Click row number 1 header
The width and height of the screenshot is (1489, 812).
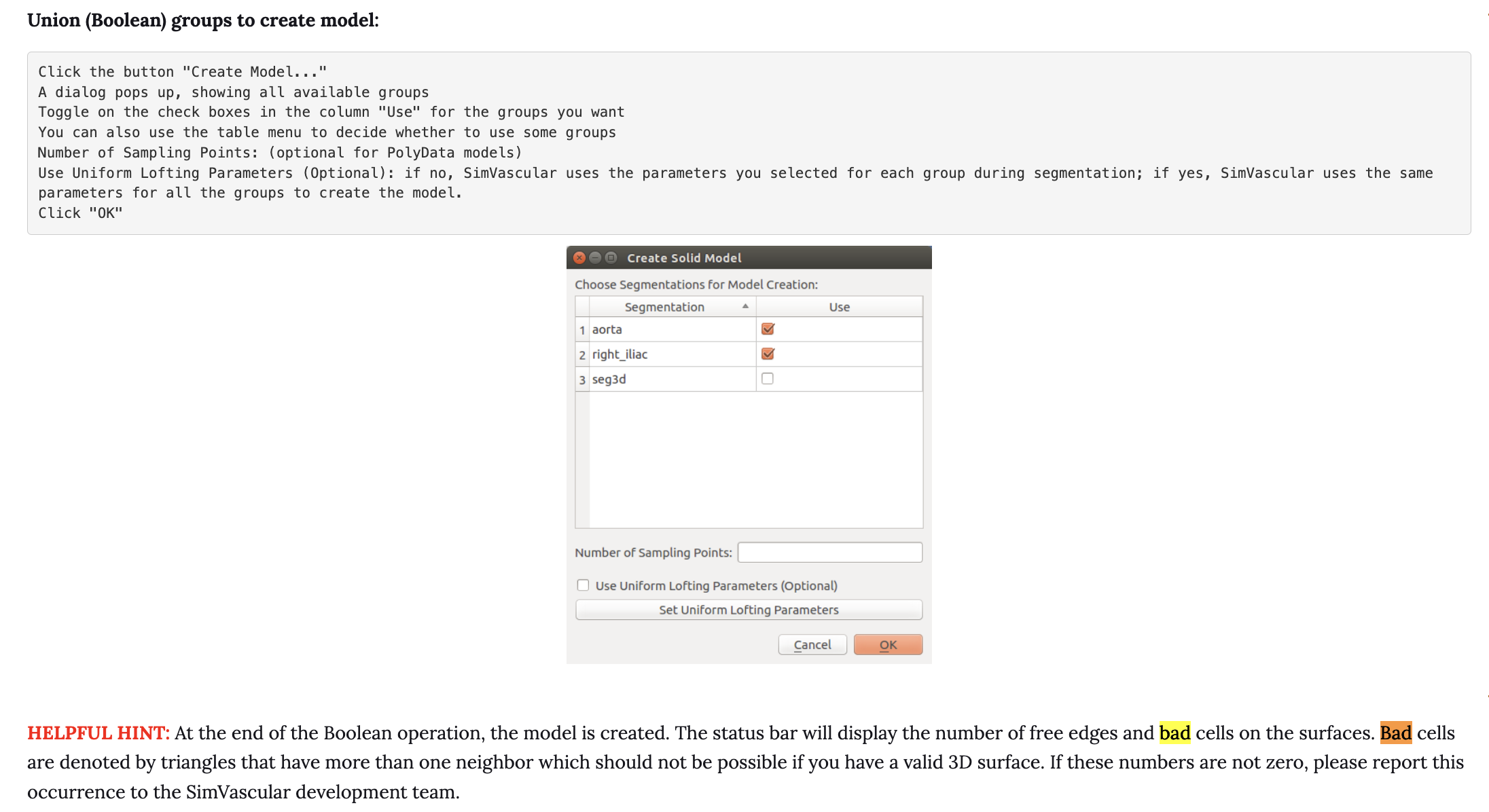(x=582, y=330)
